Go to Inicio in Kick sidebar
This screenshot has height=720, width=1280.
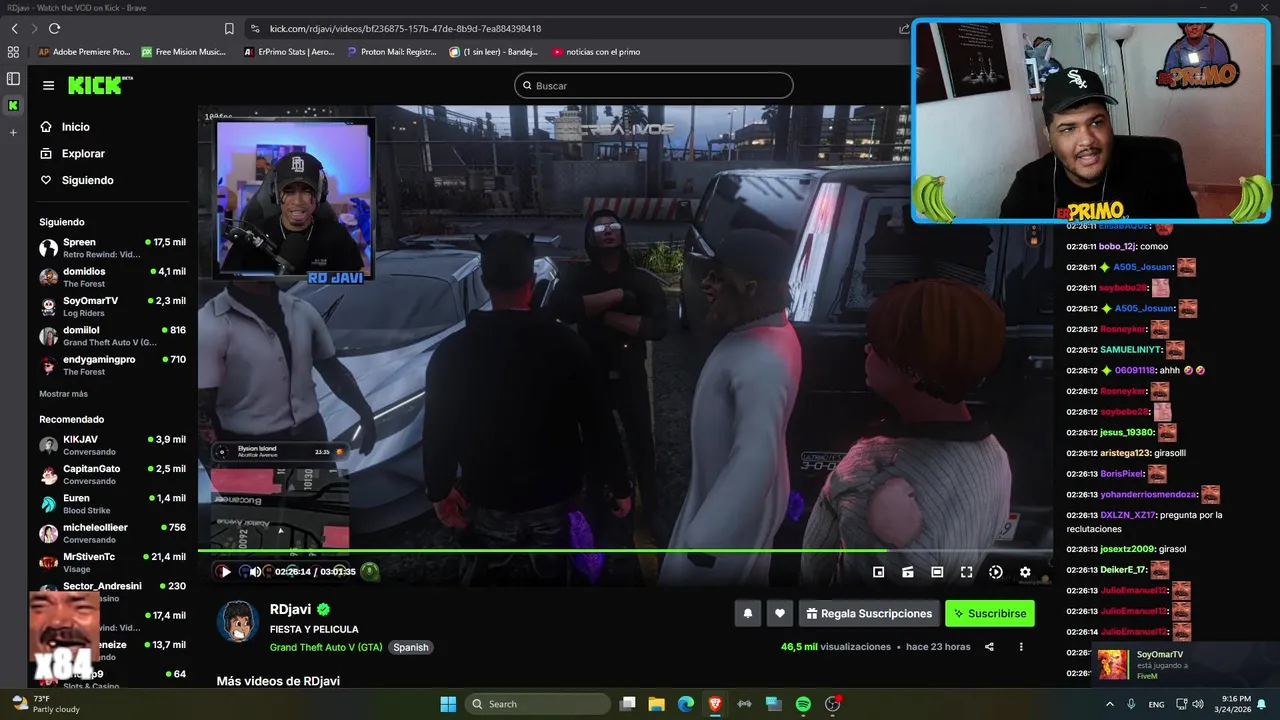tap(65, 127)
